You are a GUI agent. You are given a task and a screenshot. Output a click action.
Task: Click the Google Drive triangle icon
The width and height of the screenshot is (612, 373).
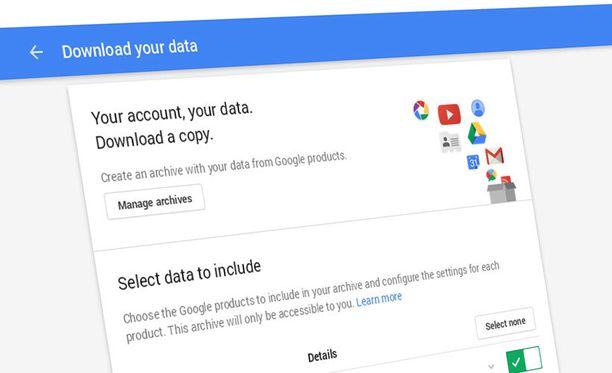coord(477,133)
